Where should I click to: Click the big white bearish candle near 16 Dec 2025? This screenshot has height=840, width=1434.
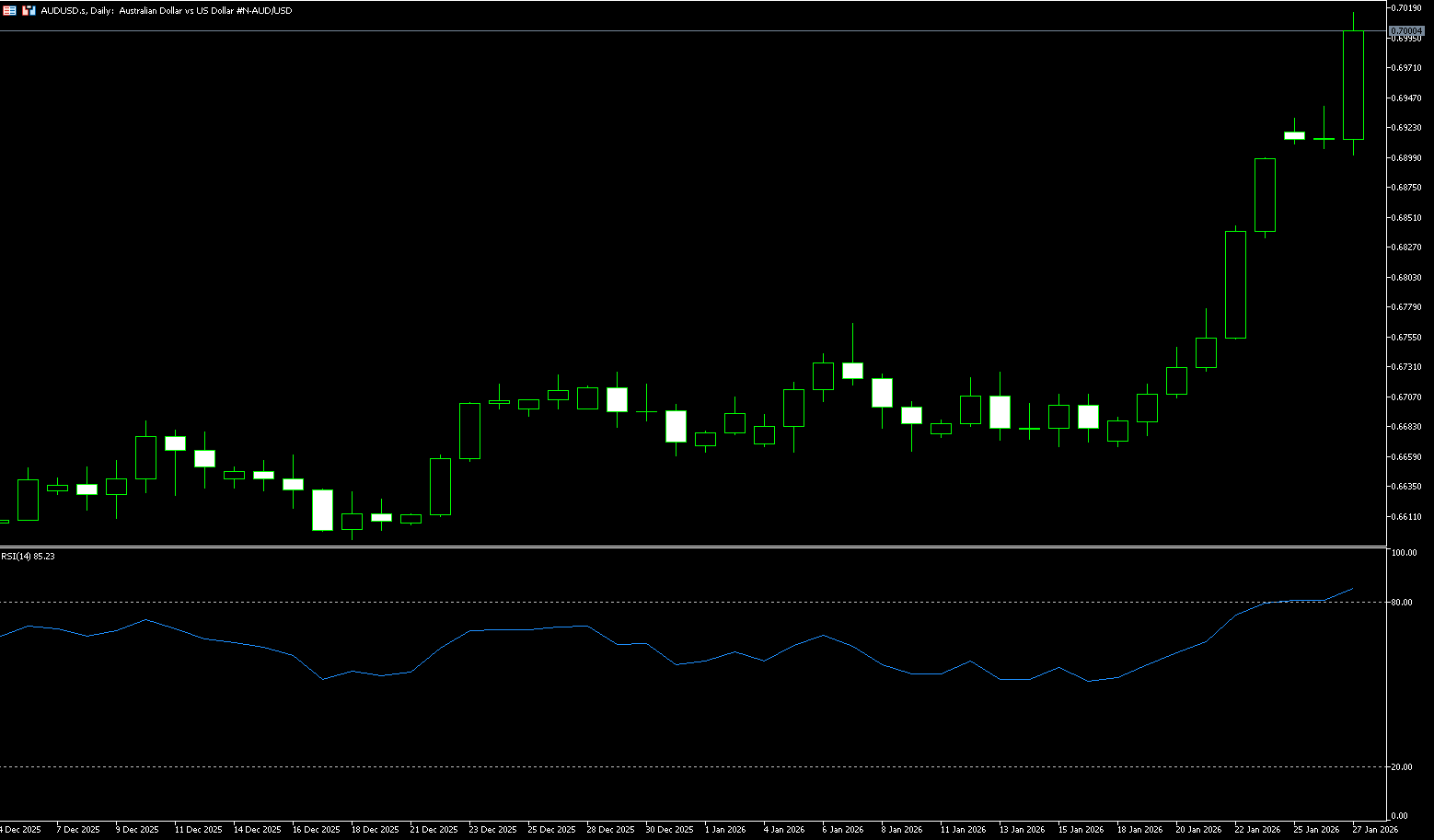click(322, 510)
